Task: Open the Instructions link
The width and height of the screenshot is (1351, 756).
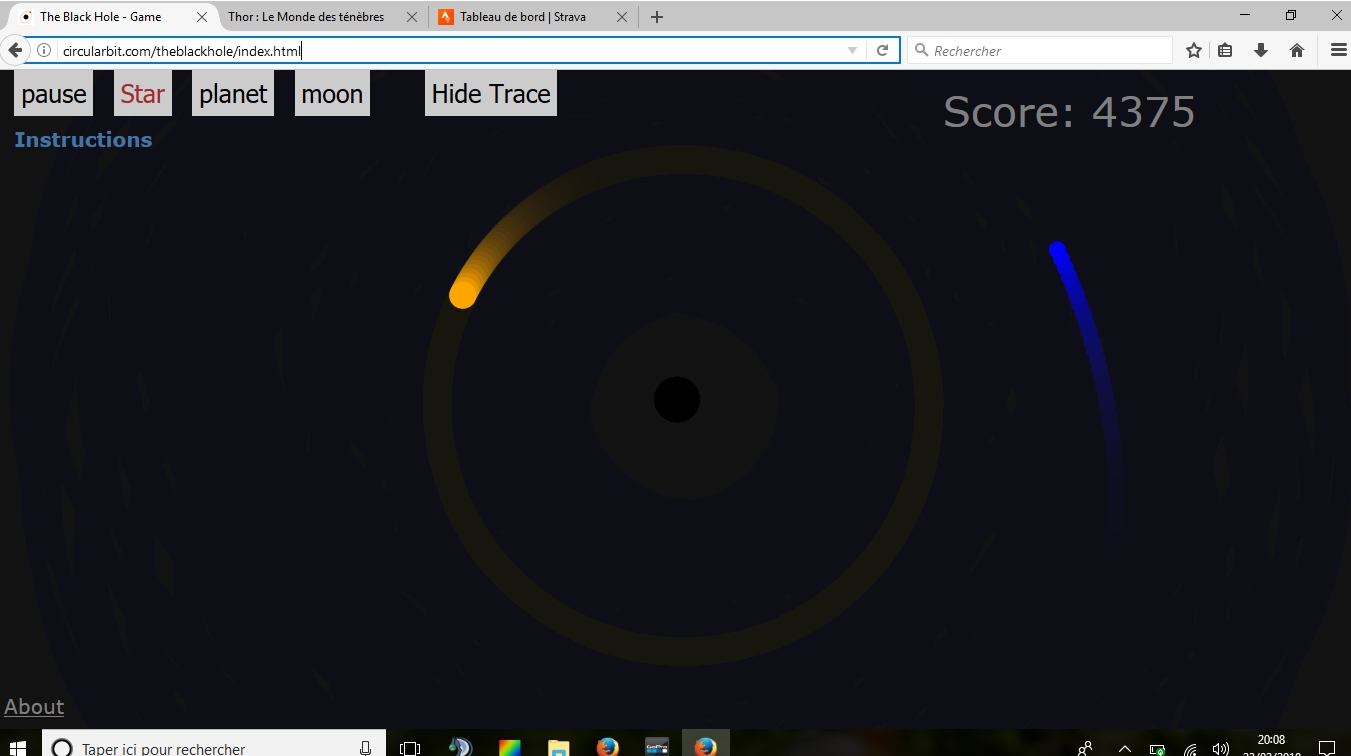Action: pos(83,140)
